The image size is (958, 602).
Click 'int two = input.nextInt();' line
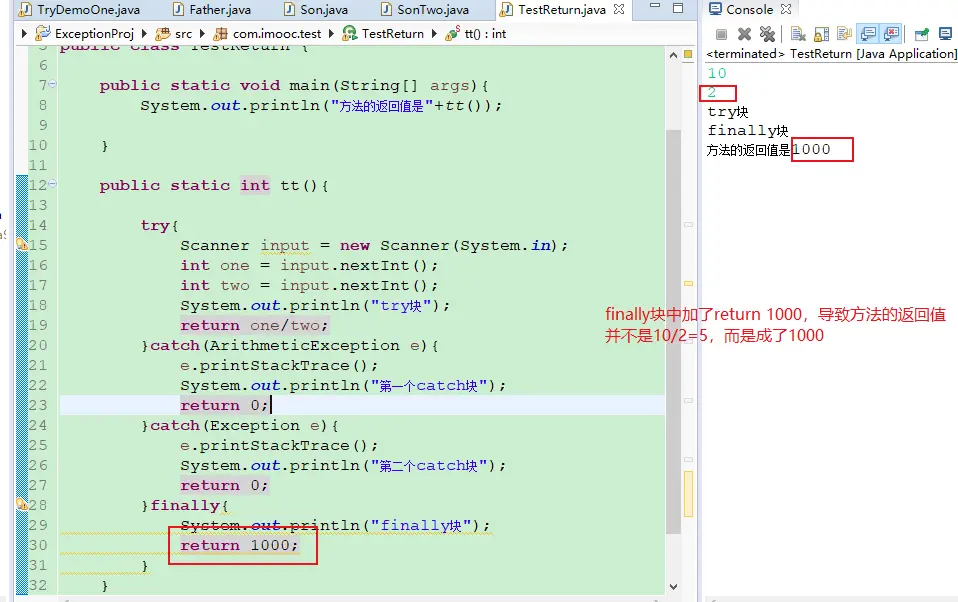click(309, 285)
